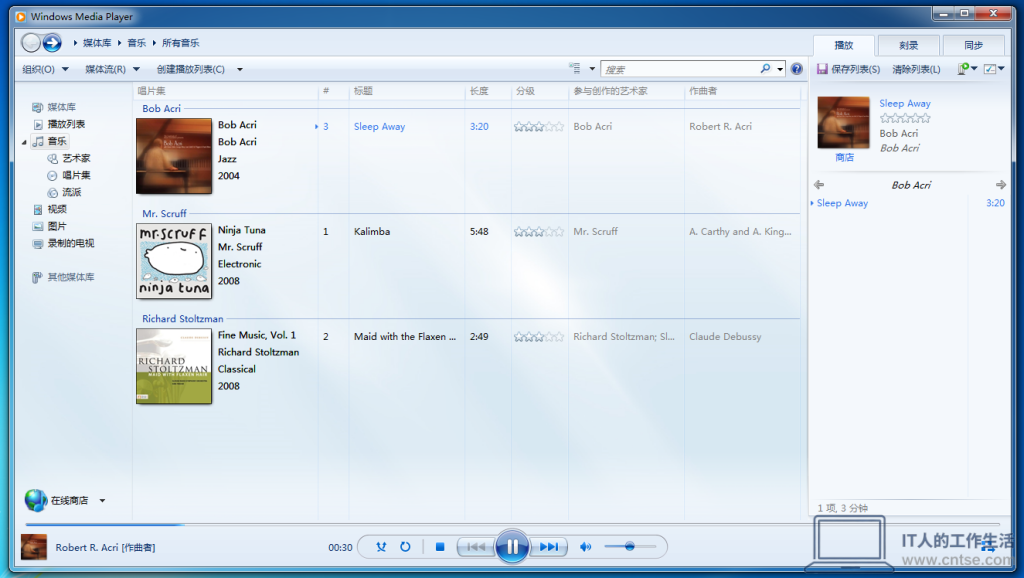Select the Kalimba track title

372,231
